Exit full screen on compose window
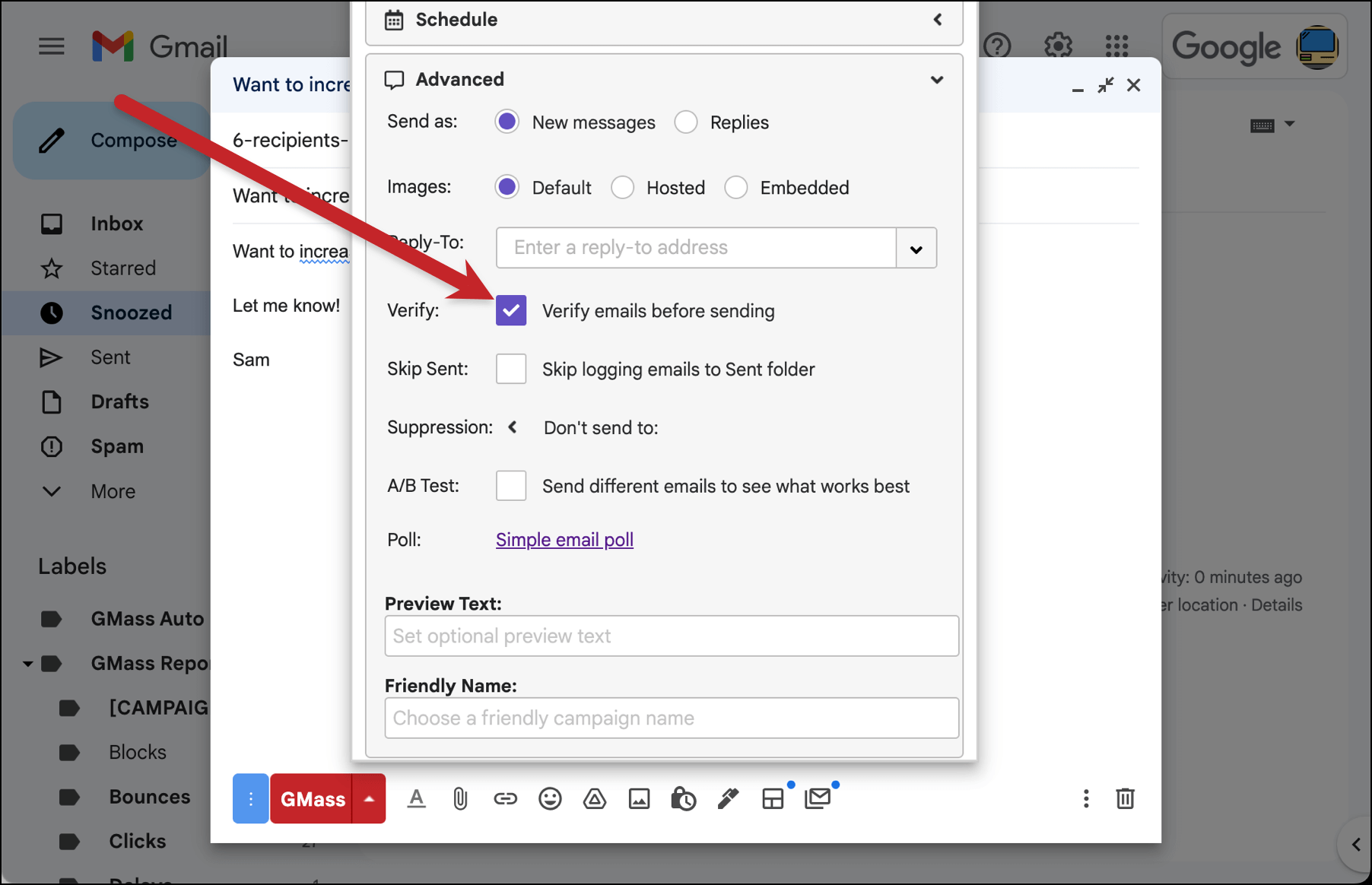 coord(1105,85)
